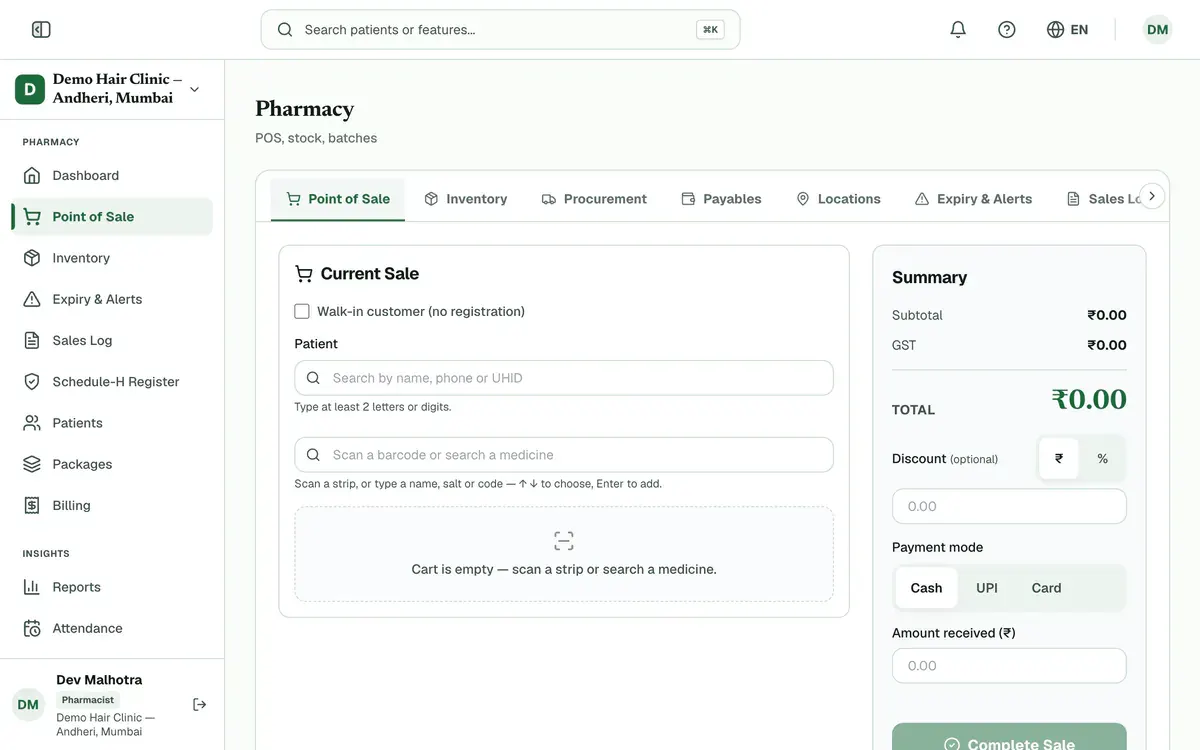Open the Sales Log tab
Image resolution: width=1200 pixels, height=750 pixels.
(x=1104, y=199)
